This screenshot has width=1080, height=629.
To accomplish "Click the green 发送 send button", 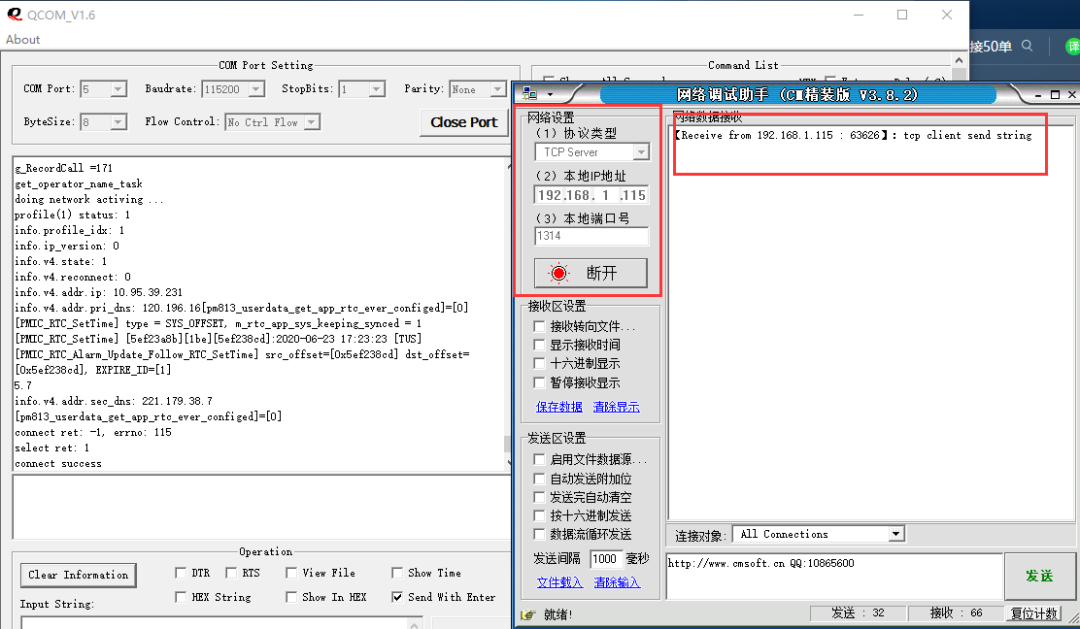I will [1039, 576].
